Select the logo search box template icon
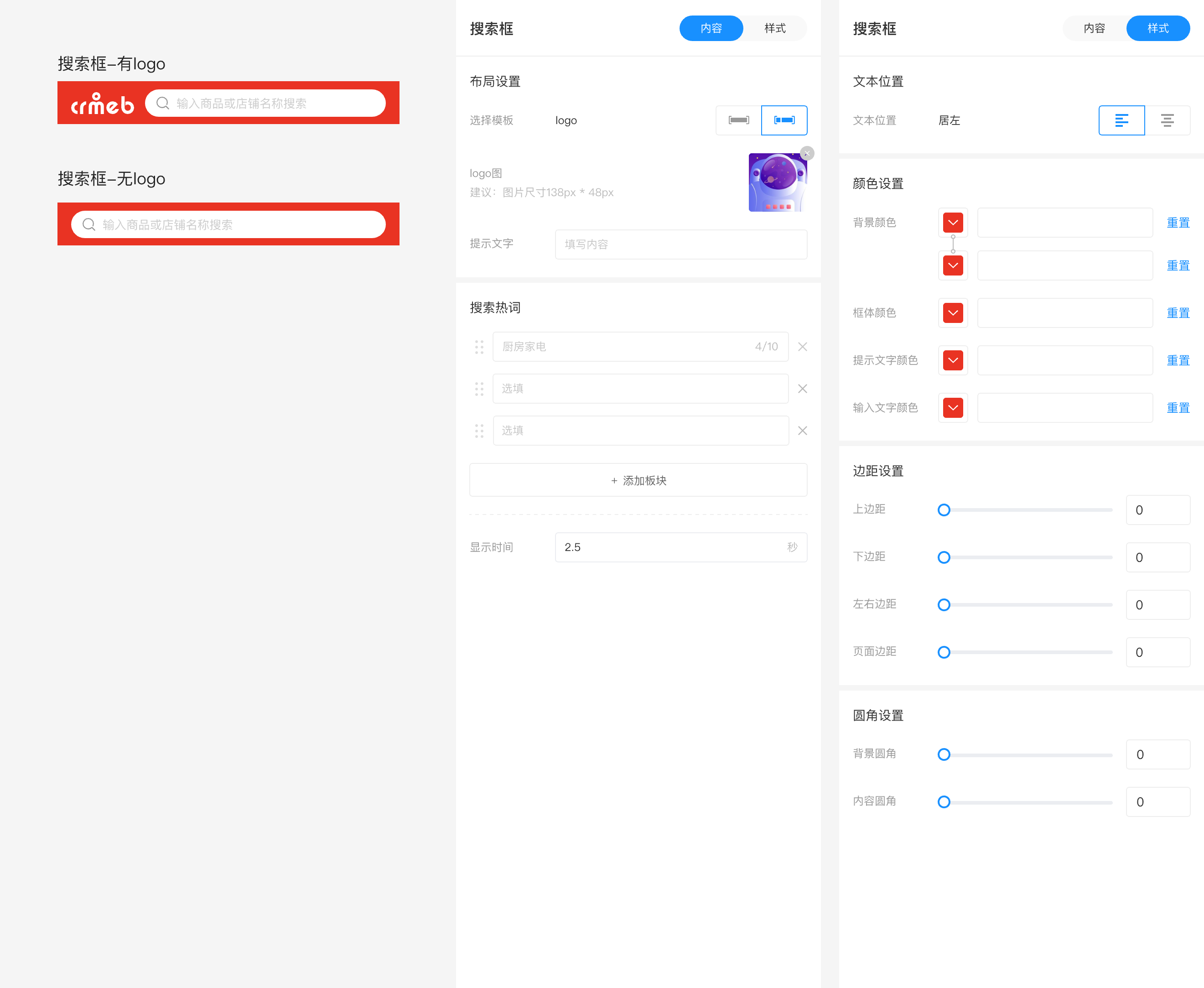 [x=784, y=120]
